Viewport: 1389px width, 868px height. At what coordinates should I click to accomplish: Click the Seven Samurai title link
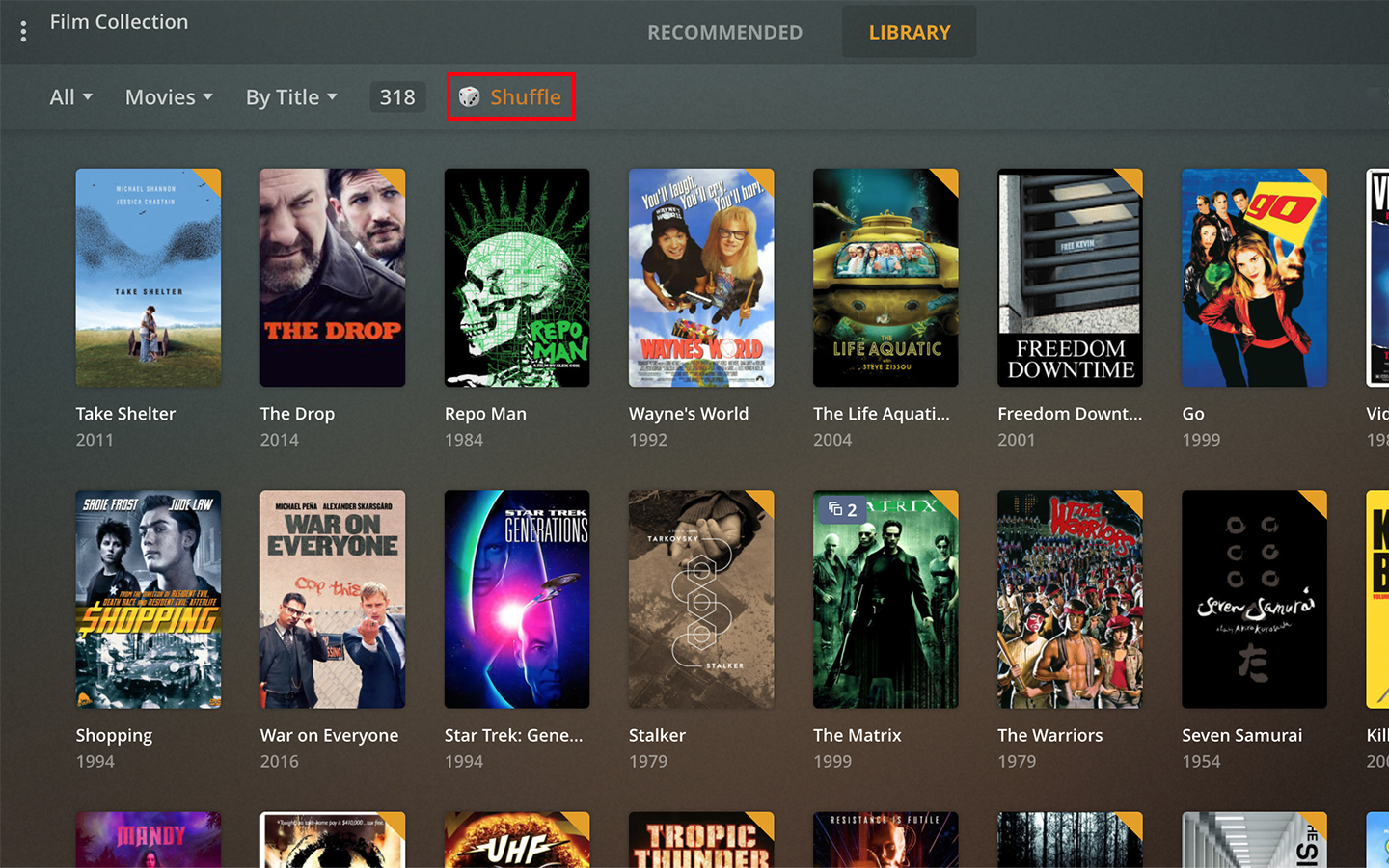pos(1242,735)
